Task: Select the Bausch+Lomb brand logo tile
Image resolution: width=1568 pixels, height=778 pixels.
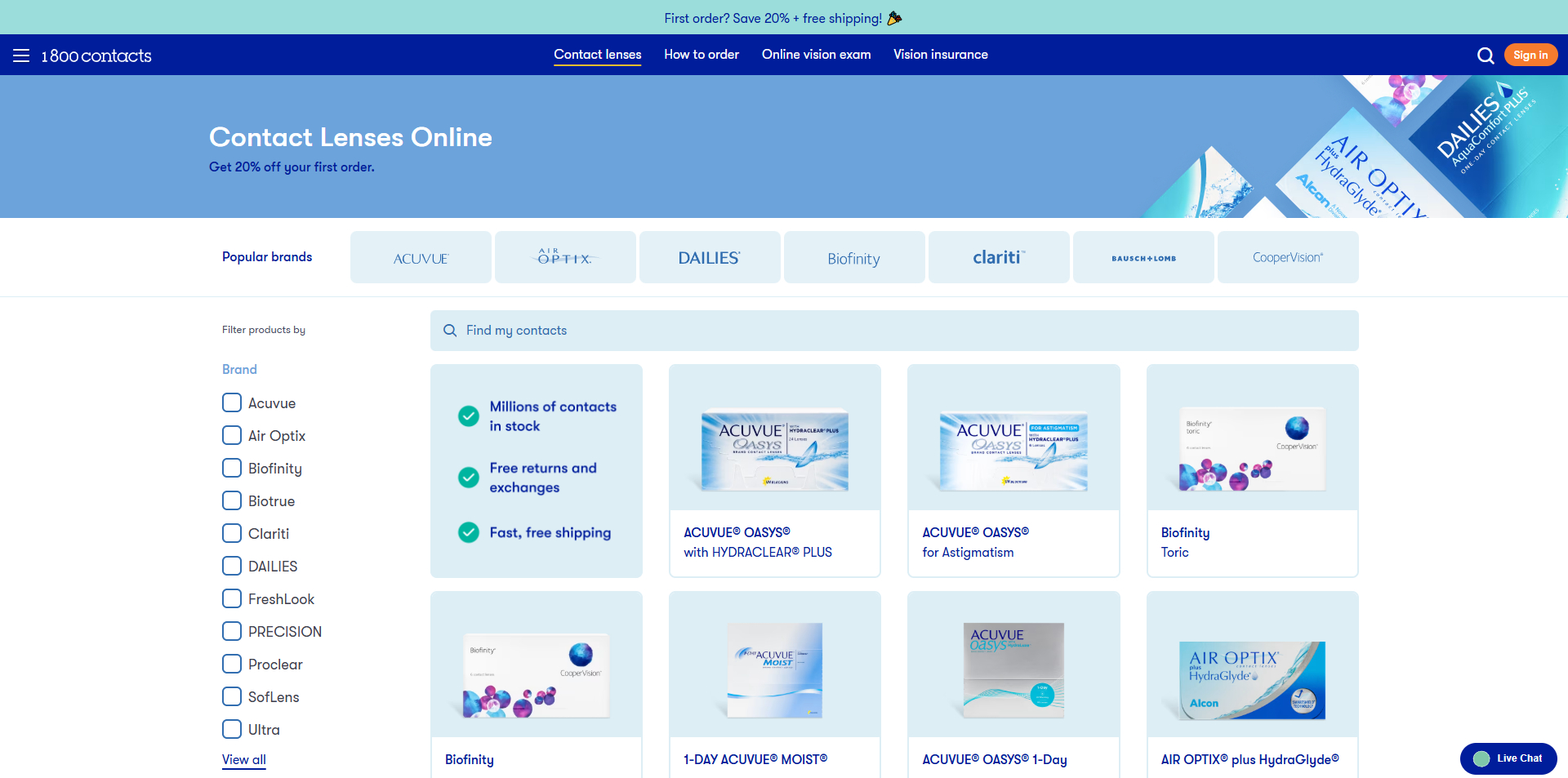Action: coord(1143,258)
